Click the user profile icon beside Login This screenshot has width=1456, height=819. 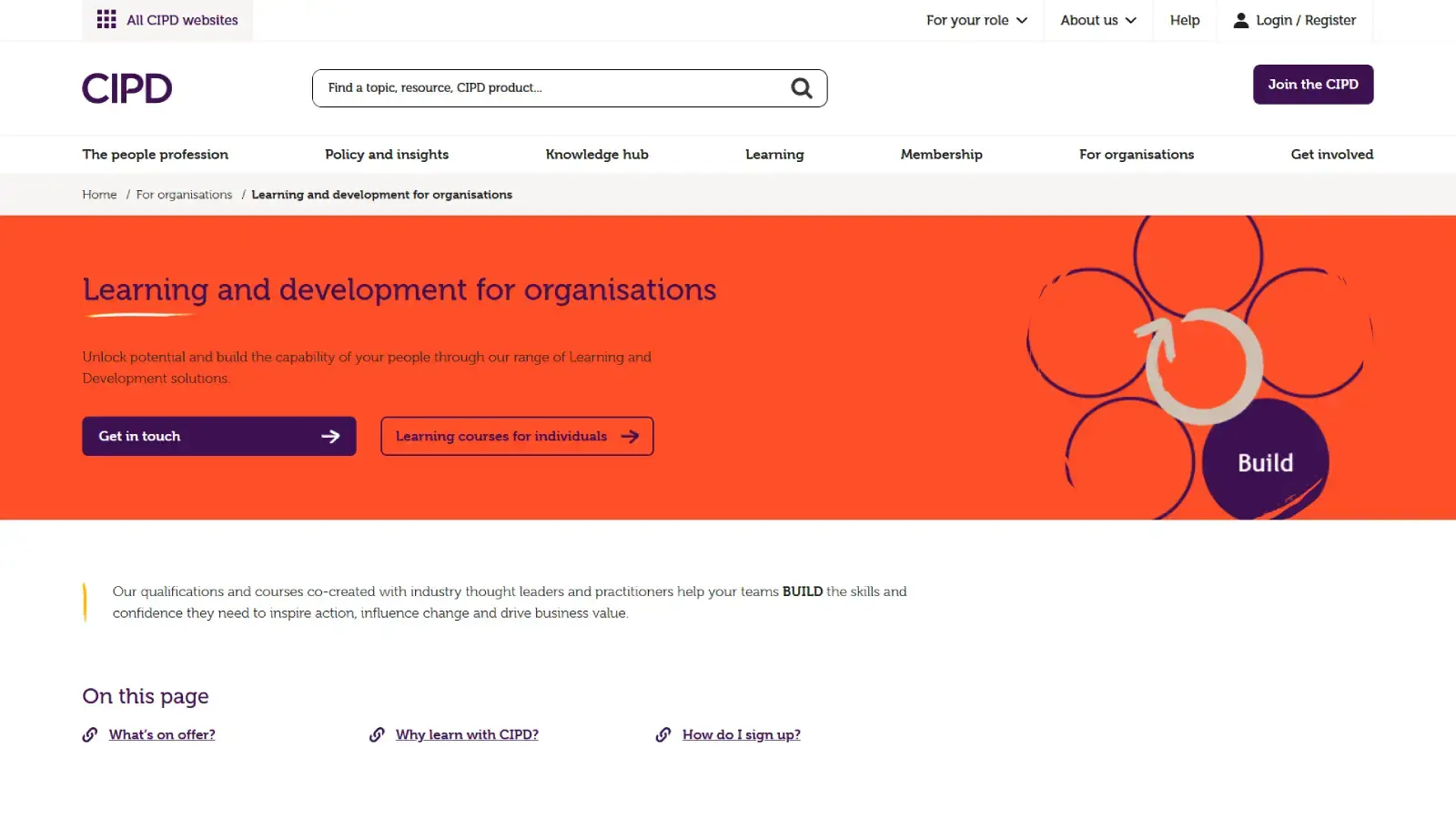pyautogui.click(x=1240, y=20)
